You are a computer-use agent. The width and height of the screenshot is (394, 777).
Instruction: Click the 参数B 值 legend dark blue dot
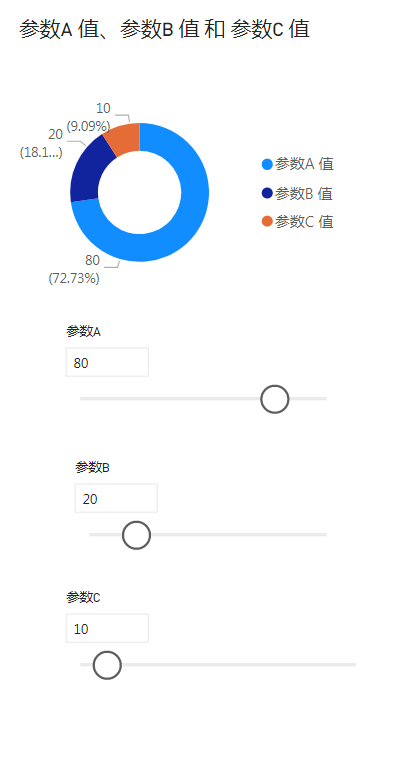[267, 193]
